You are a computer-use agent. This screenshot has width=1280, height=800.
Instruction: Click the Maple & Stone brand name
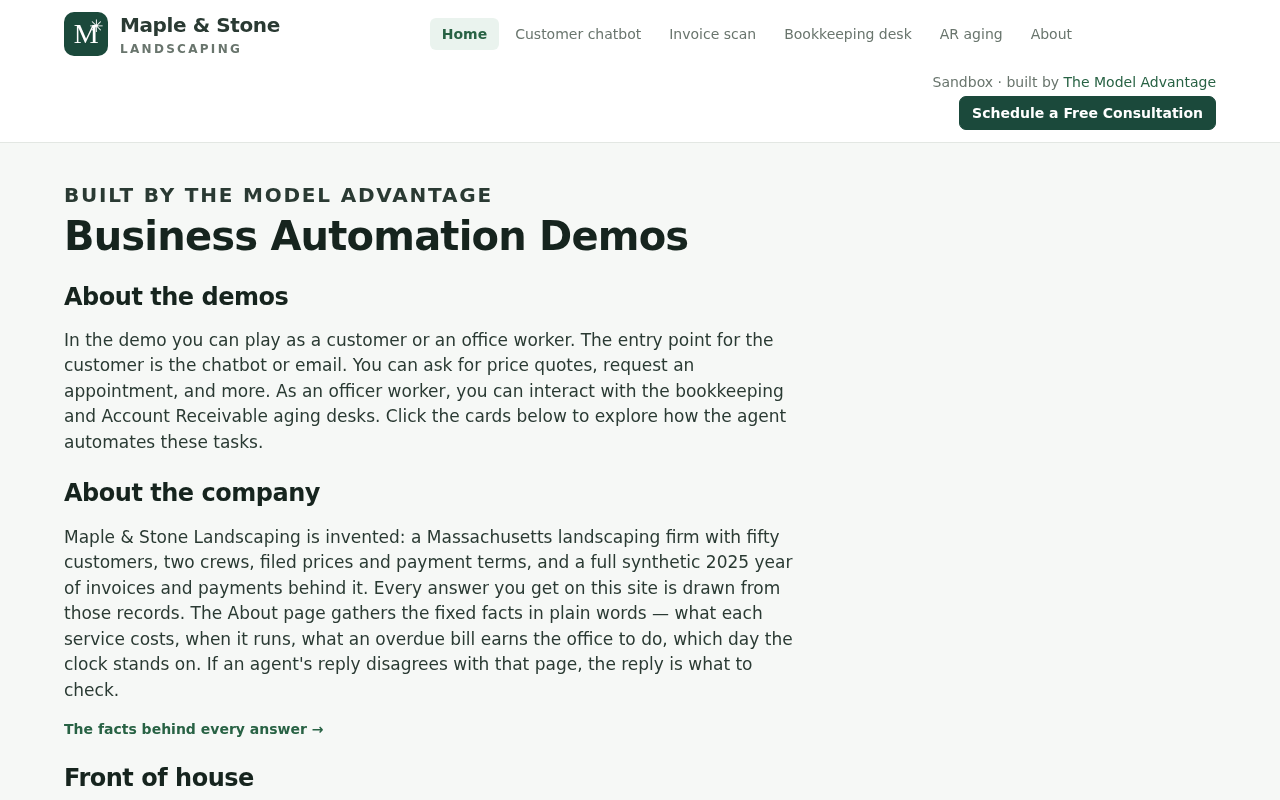(x=200, y=25)
